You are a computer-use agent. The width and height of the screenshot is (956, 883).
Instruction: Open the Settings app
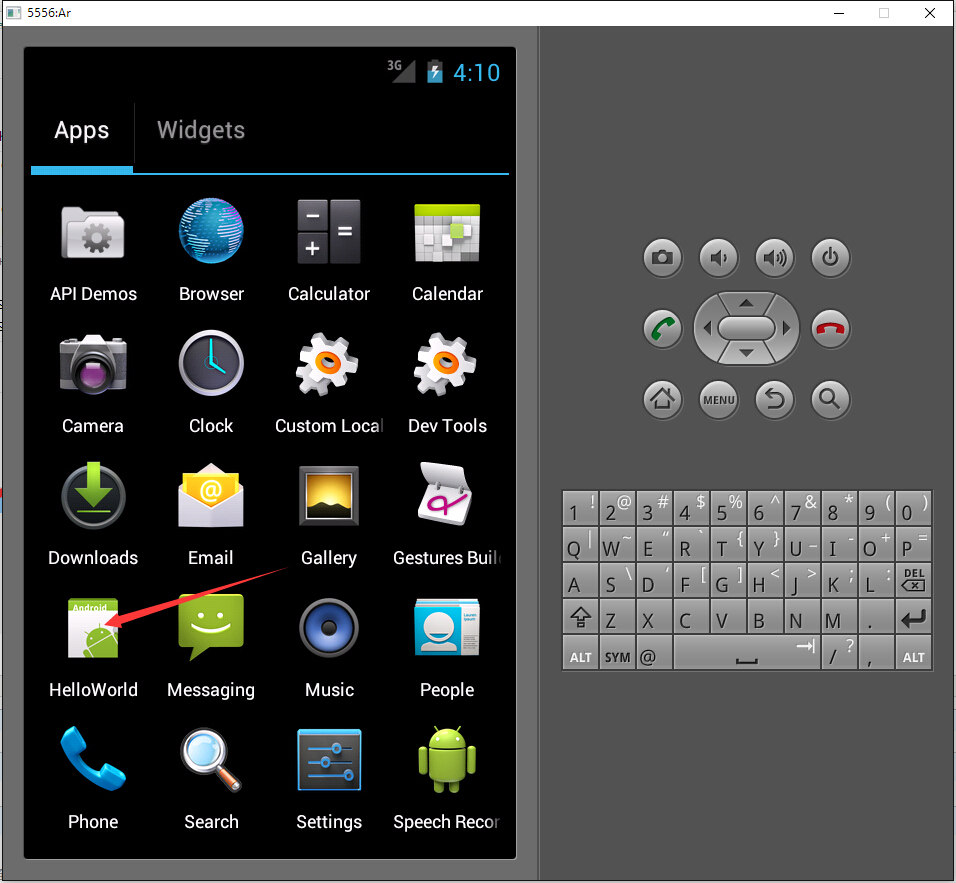click(329, 781)
